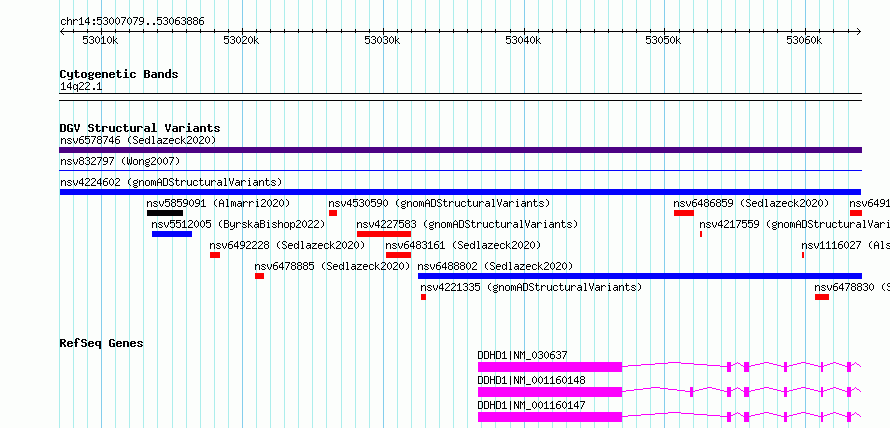Click the chr14:53007079..53063886 coordinate label
The height and width of the screenshot is (428, 890).
click(132, 22)
